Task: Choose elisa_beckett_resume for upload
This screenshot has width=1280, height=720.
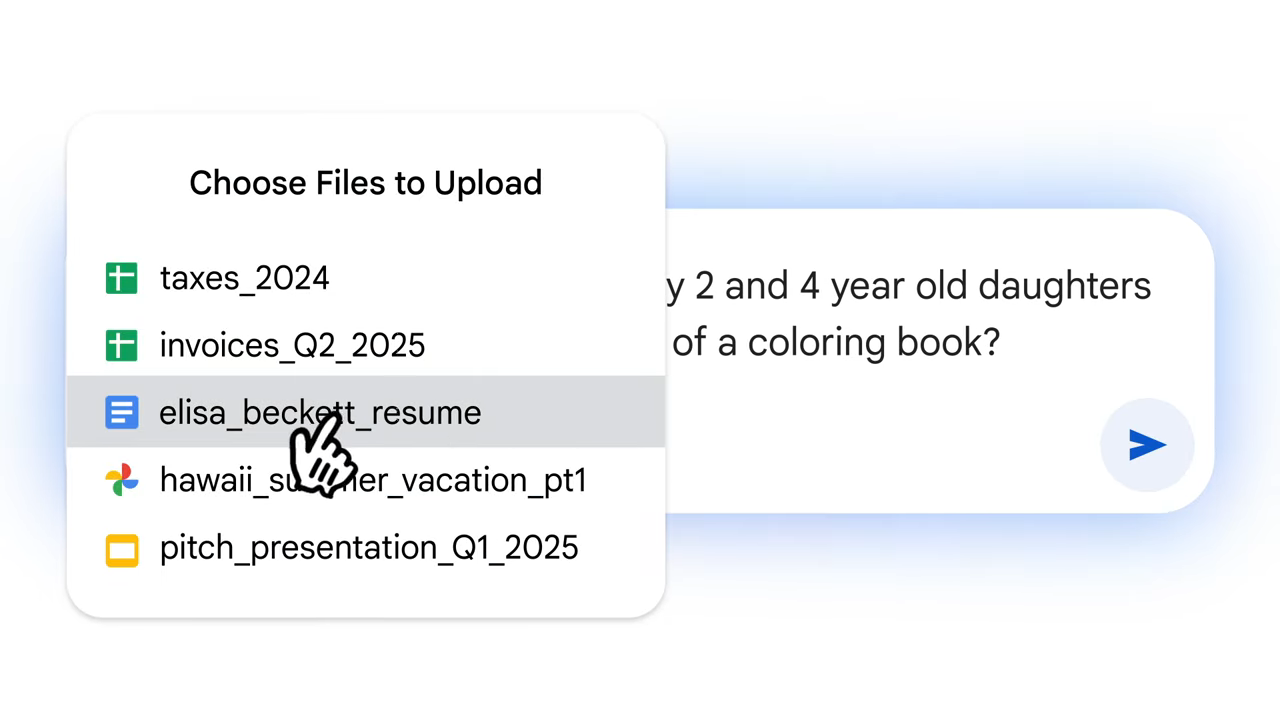Action: [x=320, y=412]
